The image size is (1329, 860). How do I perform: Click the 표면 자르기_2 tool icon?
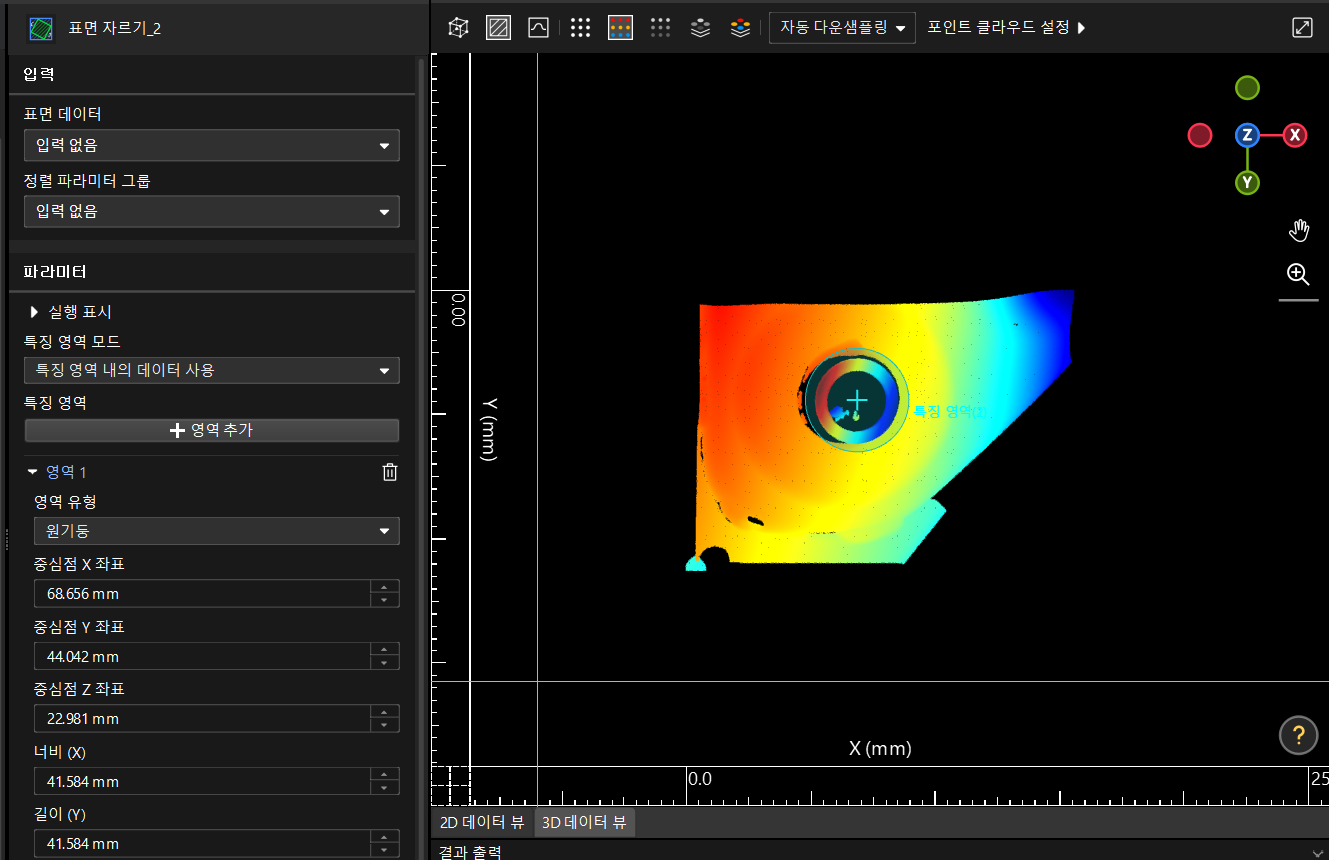41,28
